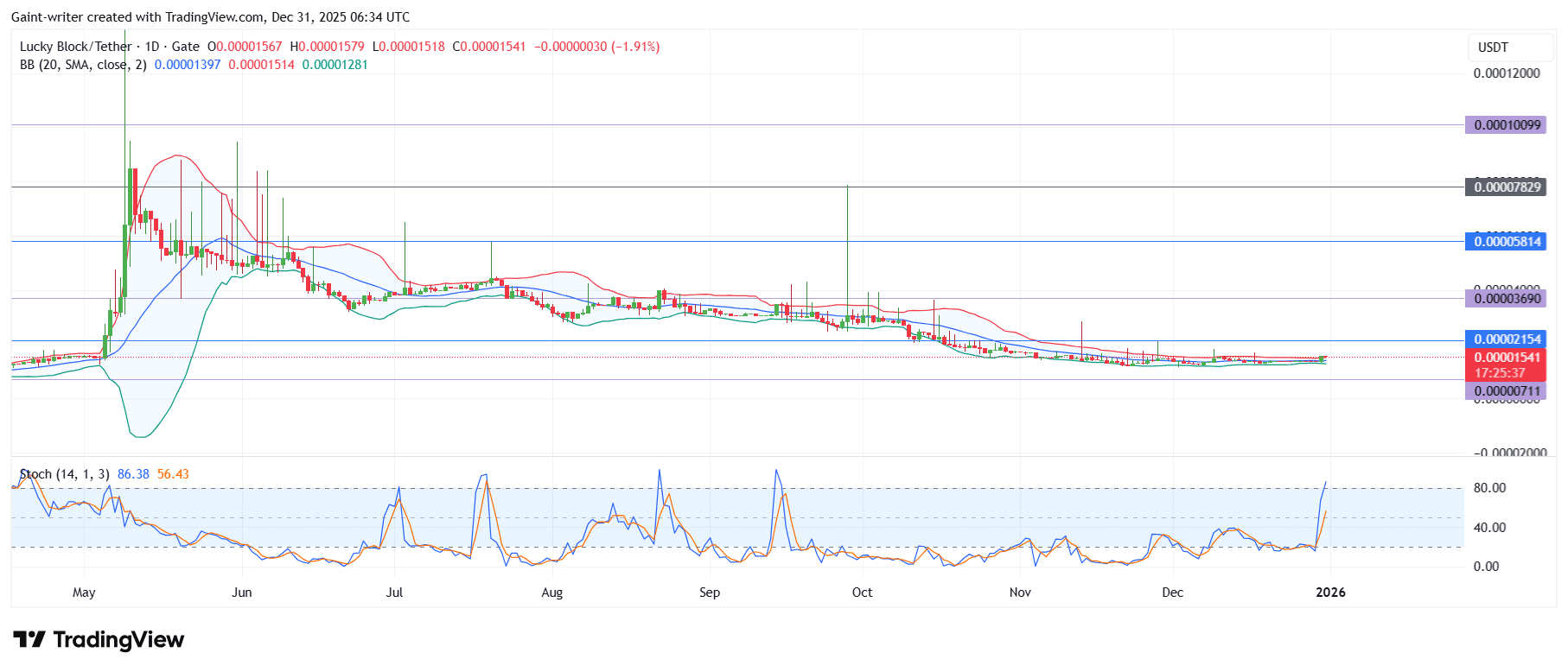Click the countdown timer 17:25:37

1500,373
